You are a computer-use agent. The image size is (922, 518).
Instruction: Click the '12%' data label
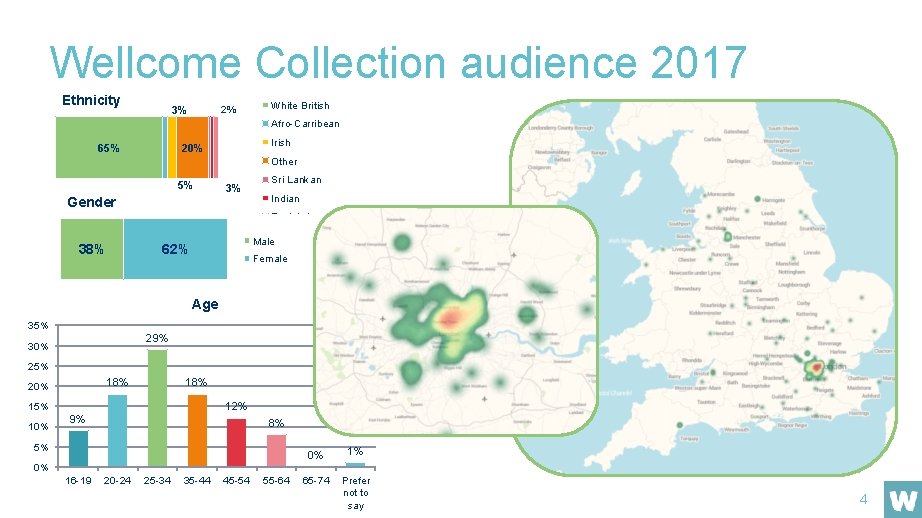click(x=236, y=406)
